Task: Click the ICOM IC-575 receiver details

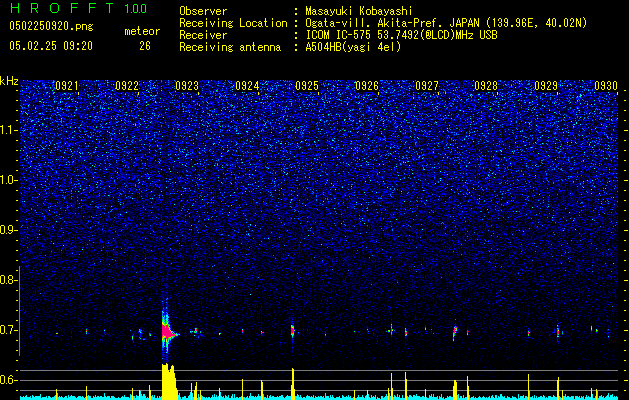Action: pyautogui.click(x=401, y=35)
